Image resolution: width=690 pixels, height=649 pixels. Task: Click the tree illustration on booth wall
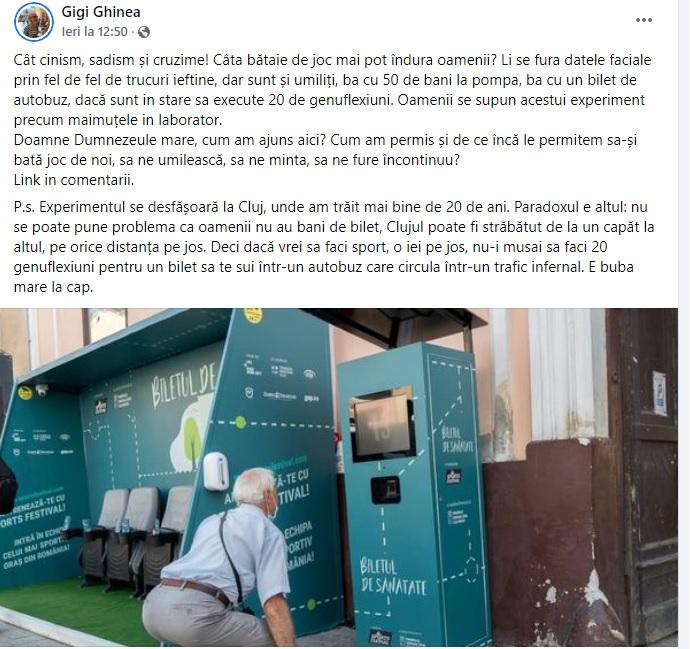(x=189, y=440)
